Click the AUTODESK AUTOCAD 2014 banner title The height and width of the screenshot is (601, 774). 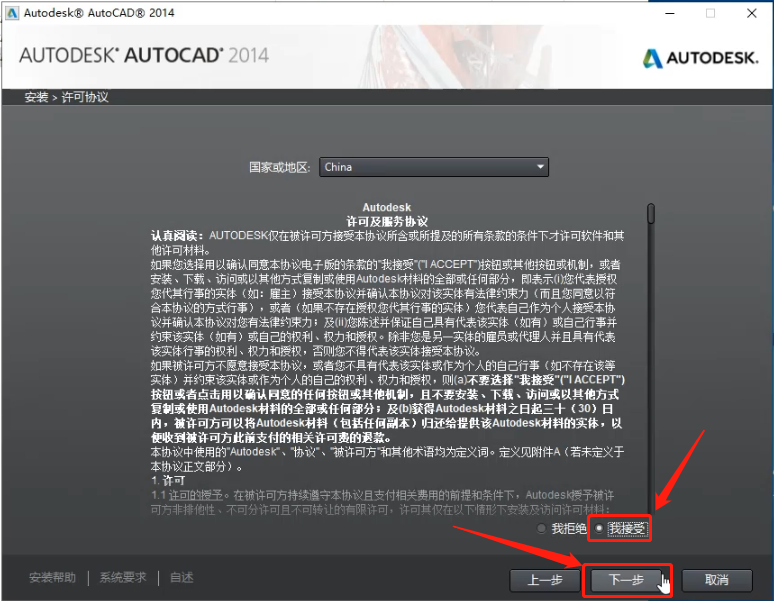point(144,55)
